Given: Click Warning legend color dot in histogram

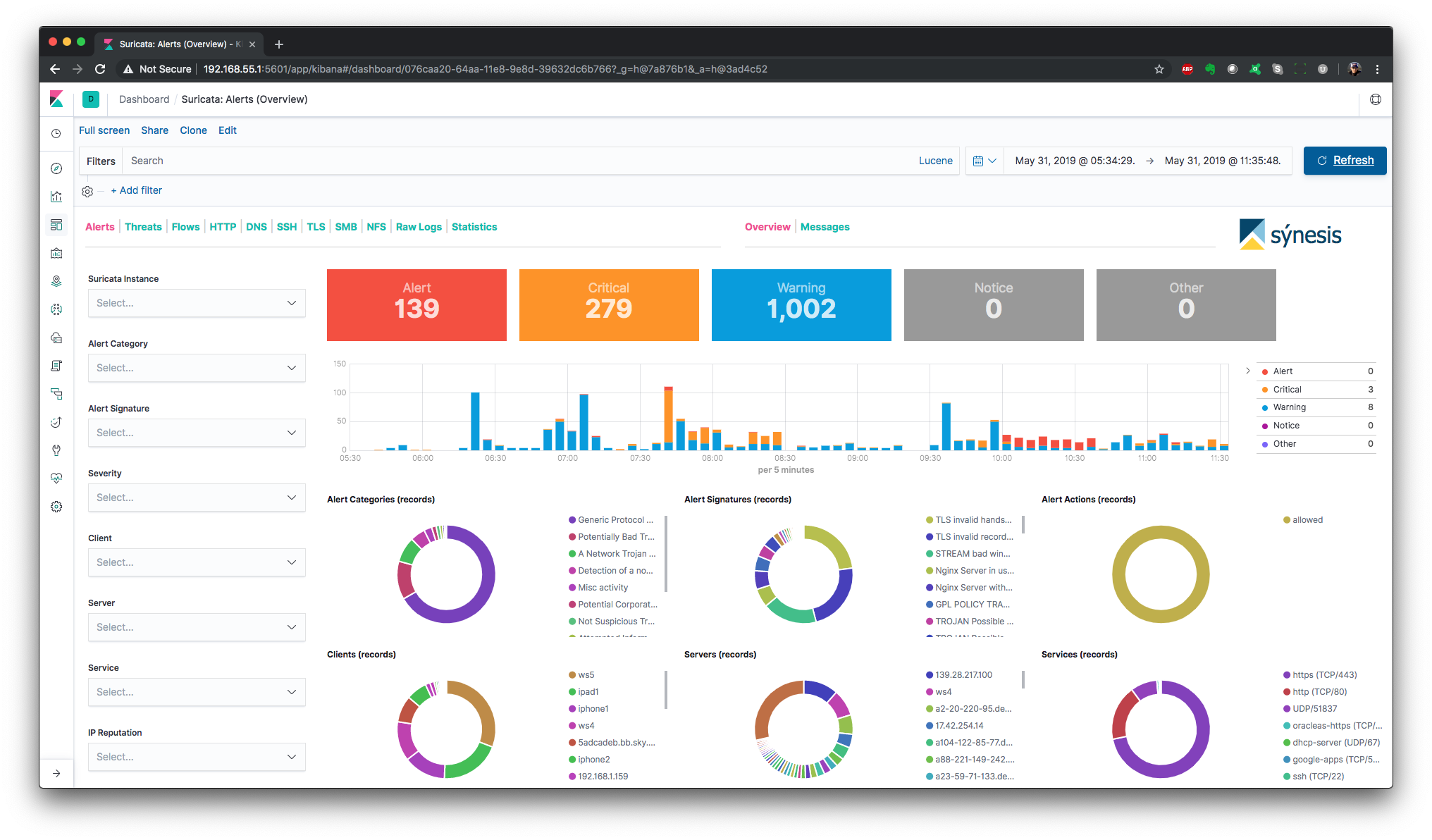Looking at the screenshot, I should click(x=1265, y=407).
